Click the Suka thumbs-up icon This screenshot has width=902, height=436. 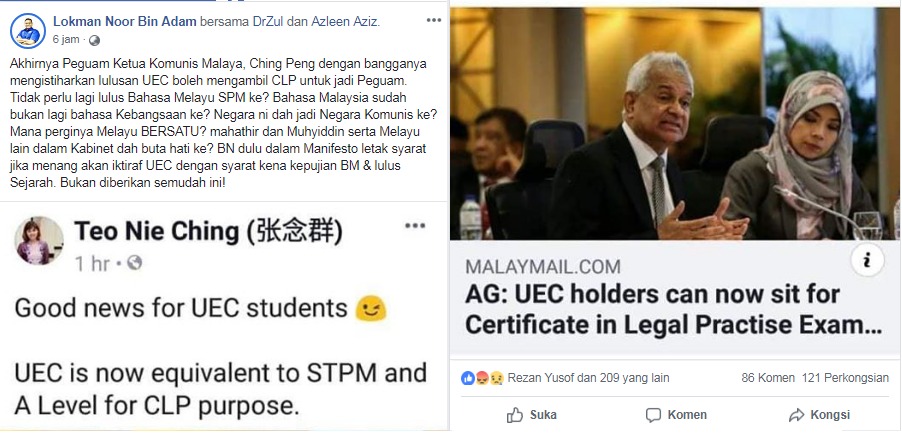[x=515, y=415]
